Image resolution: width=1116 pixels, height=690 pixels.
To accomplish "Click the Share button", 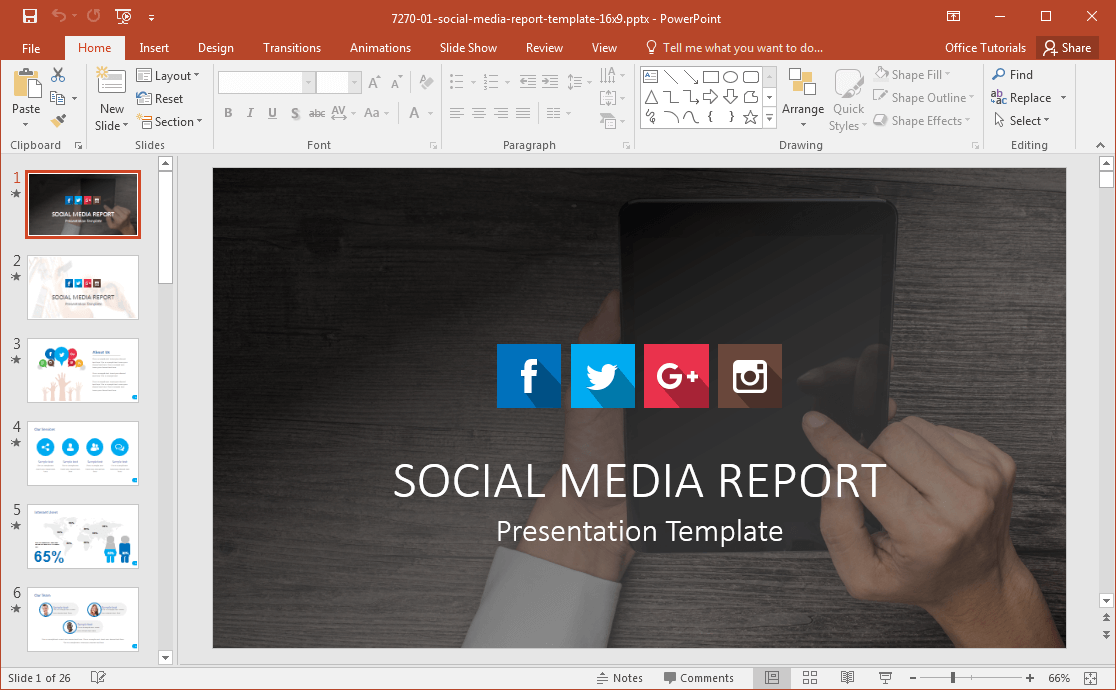I will (1067, 48).
